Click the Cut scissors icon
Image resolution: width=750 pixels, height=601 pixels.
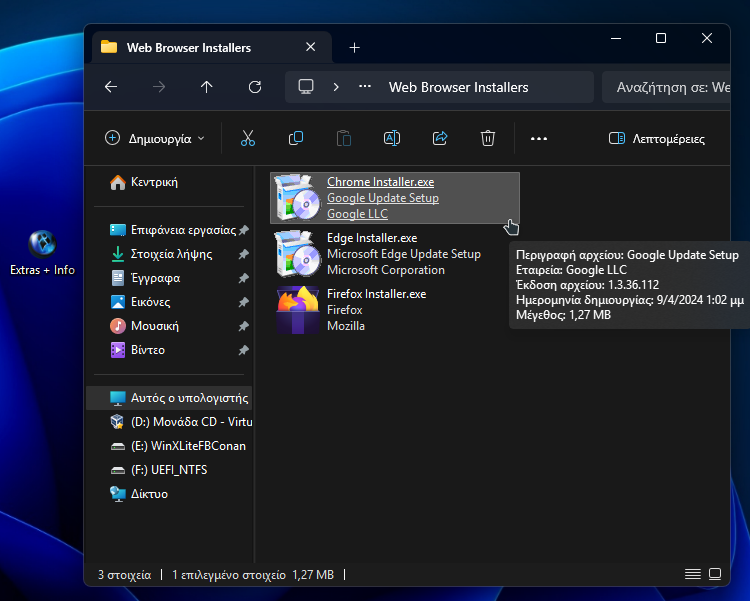248,138
